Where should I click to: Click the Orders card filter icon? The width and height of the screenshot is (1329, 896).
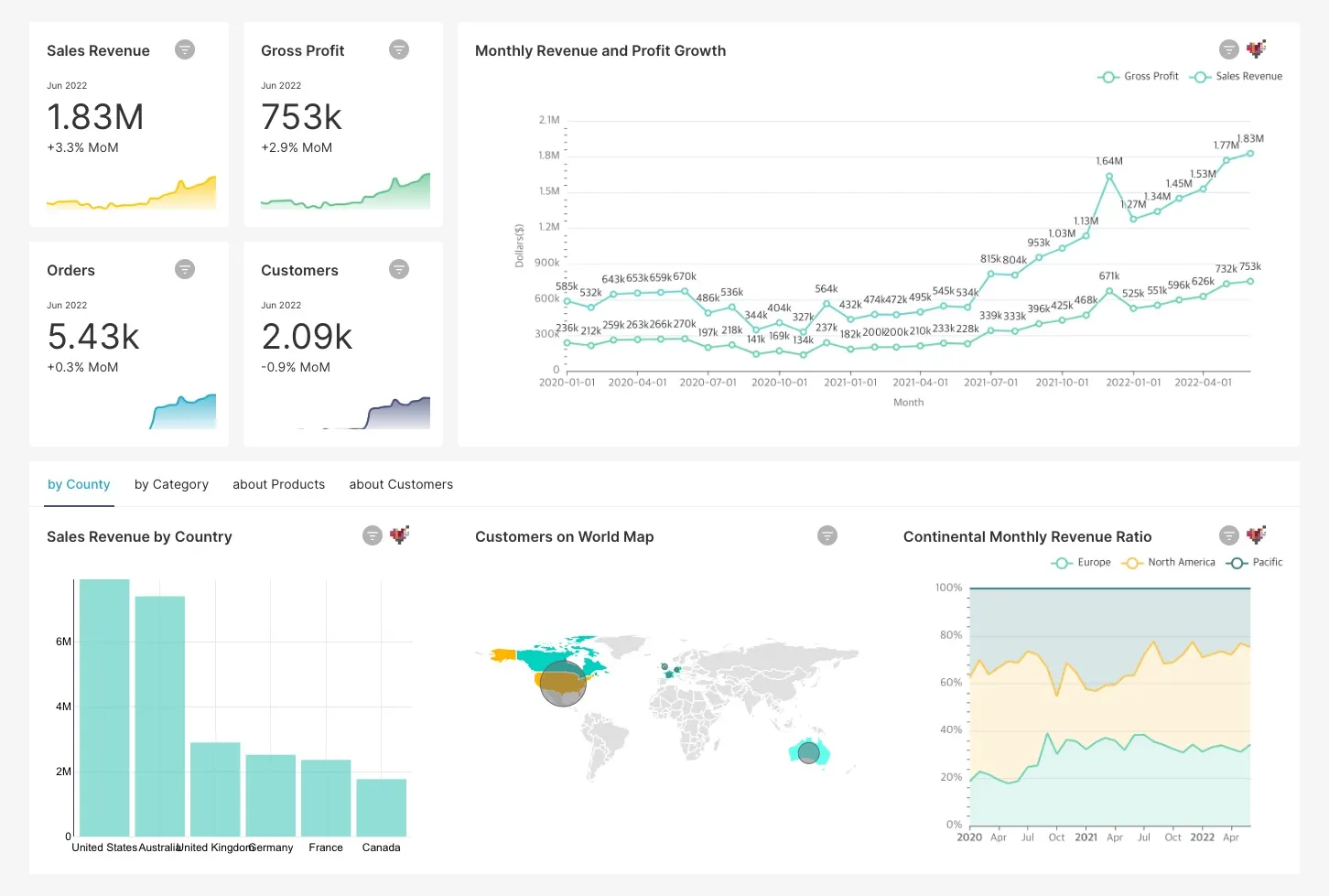185,269
